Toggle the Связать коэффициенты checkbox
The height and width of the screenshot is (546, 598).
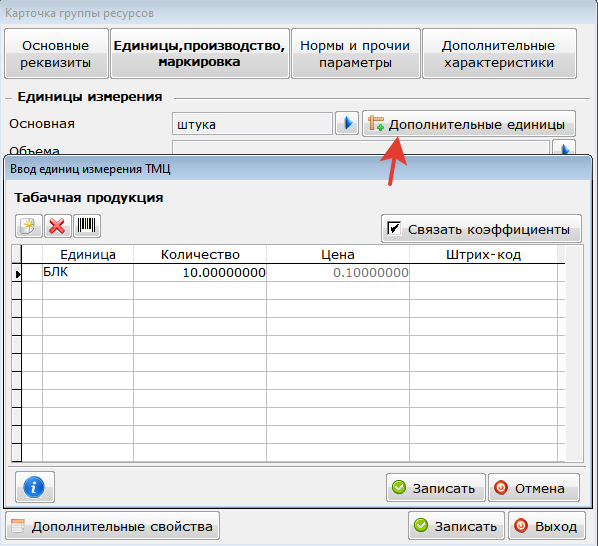pos(394,228)
